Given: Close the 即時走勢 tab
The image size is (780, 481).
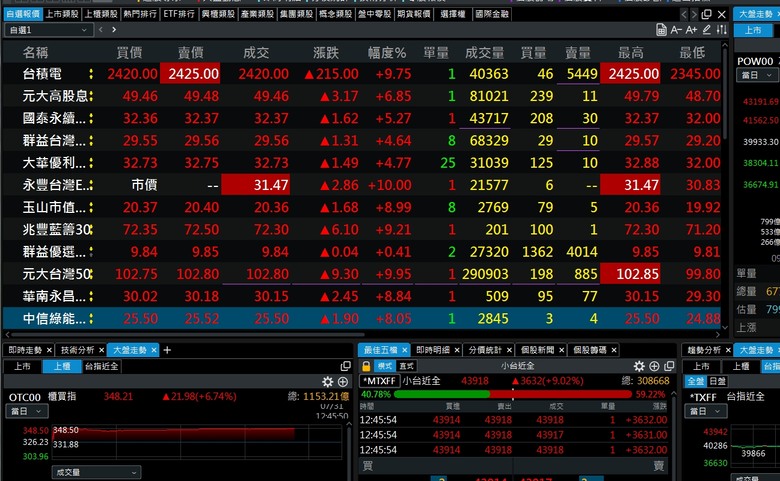Looking at the screenshot, I should pyautogui.click(x=49, y=350).
